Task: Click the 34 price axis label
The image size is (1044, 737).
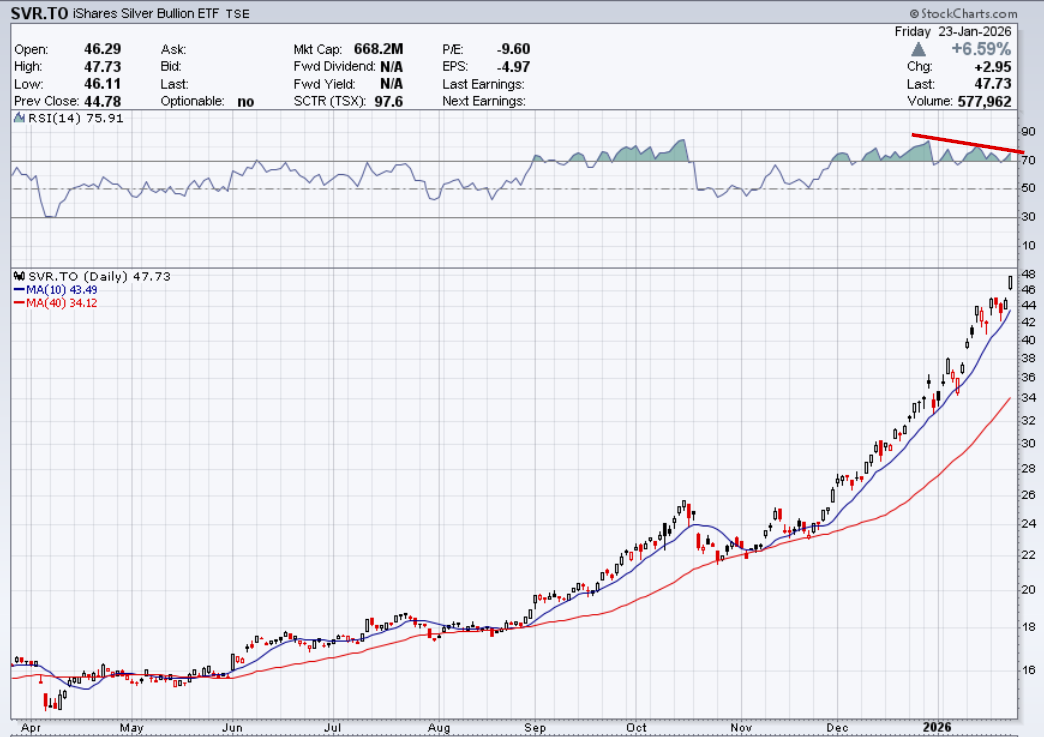Action: coord(1028,398)
